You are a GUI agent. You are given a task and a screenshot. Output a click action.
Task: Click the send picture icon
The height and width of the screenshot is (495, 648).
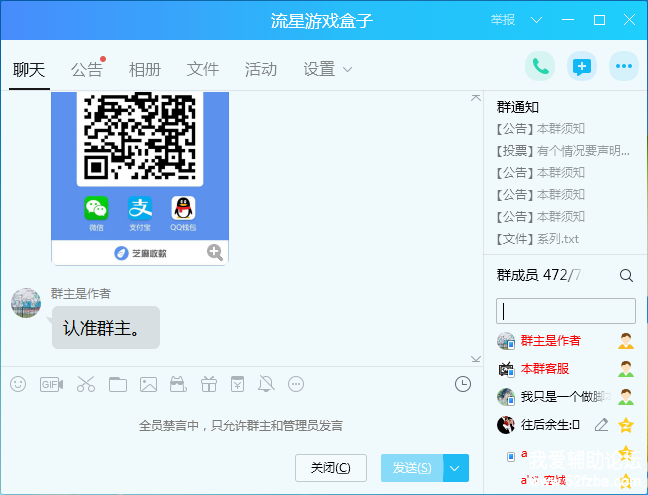tap(148, 384)
